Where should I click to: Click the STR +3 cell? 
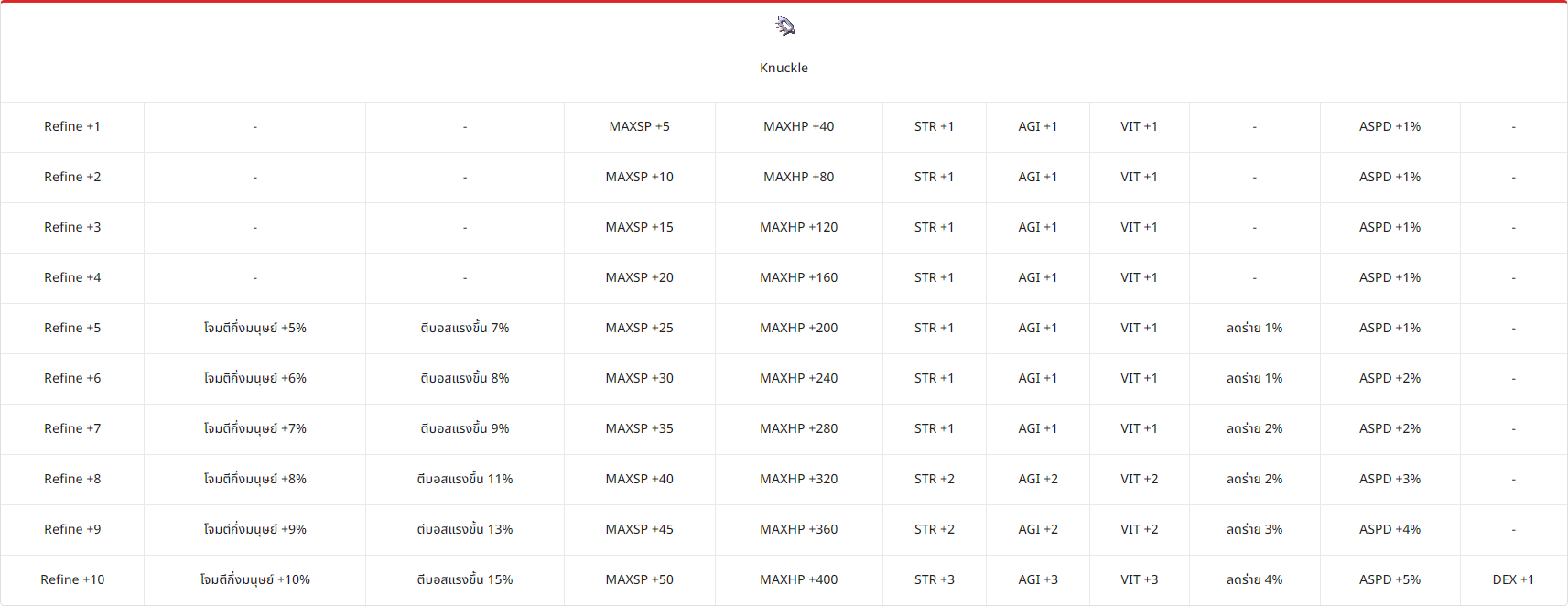click(x=934, y=579)
